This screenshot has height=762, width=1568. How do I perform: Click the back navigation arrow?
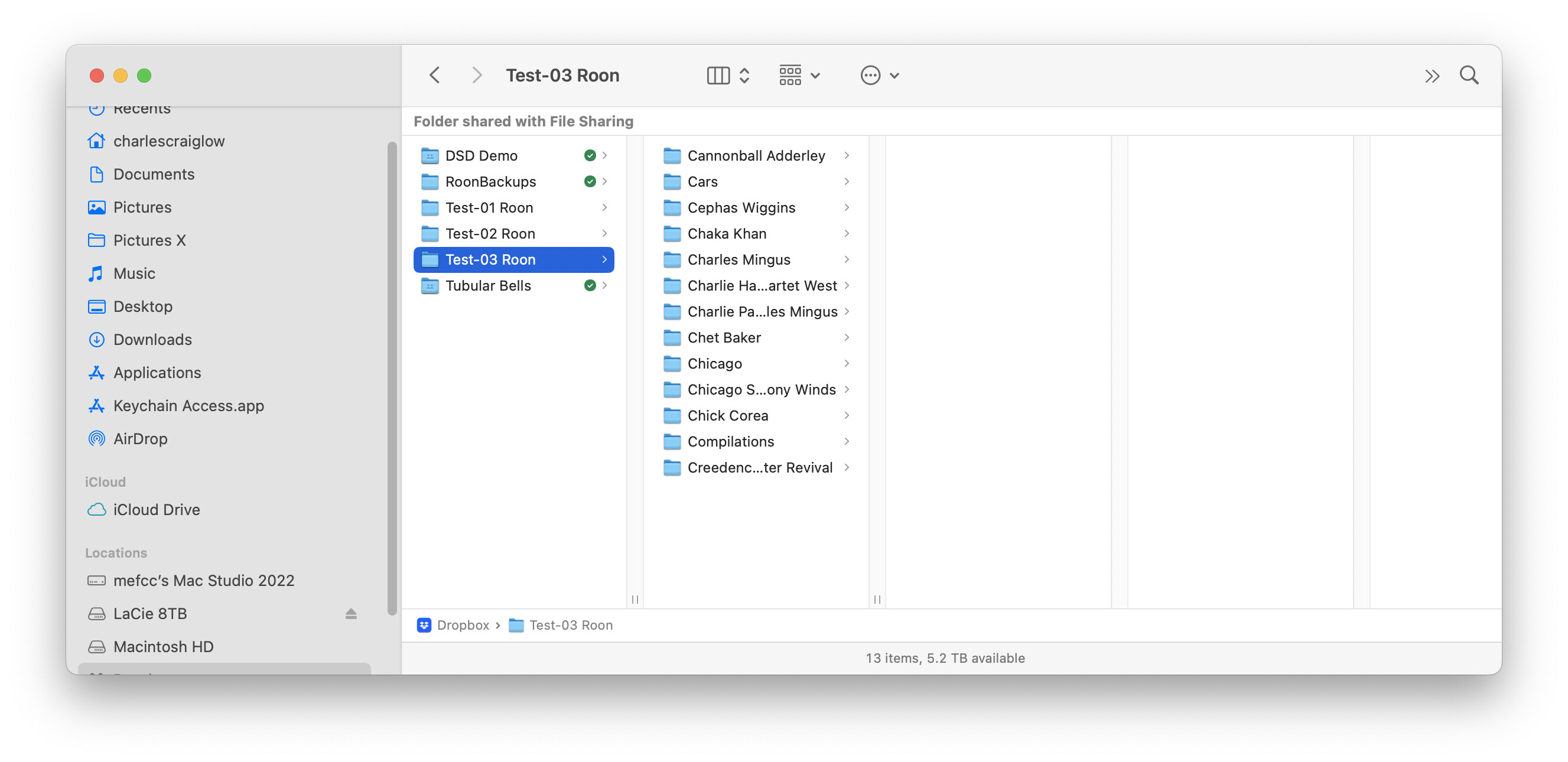click(x=435, y=76)
